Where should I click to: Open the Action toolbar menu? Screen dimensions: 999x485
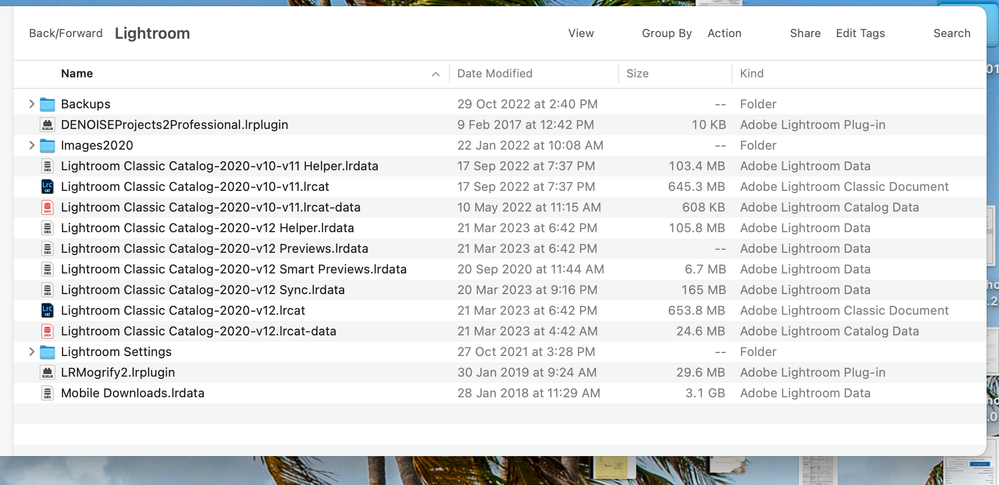724,33
